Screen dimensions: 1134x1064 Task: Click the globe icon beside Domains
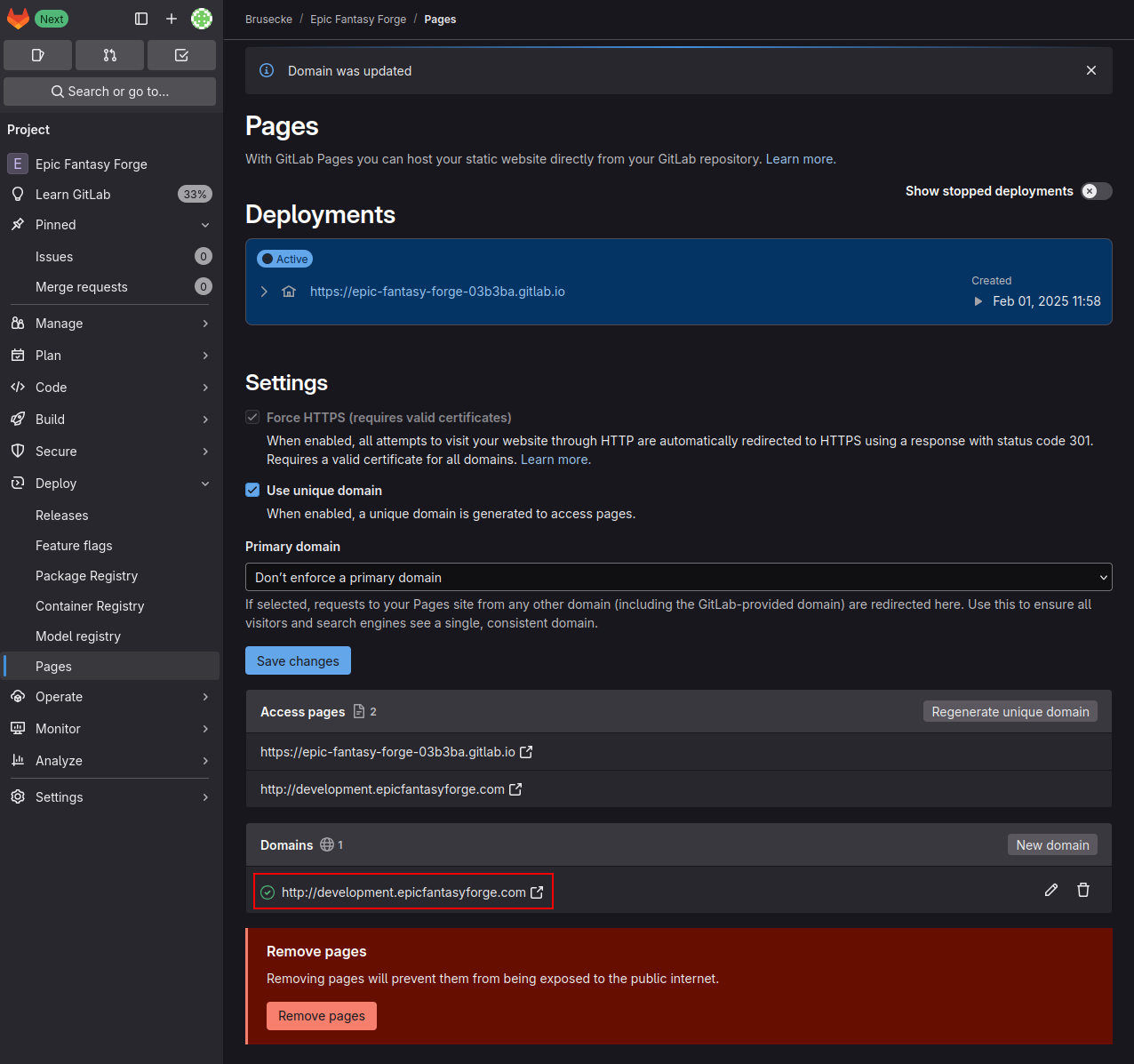[327, 844]
